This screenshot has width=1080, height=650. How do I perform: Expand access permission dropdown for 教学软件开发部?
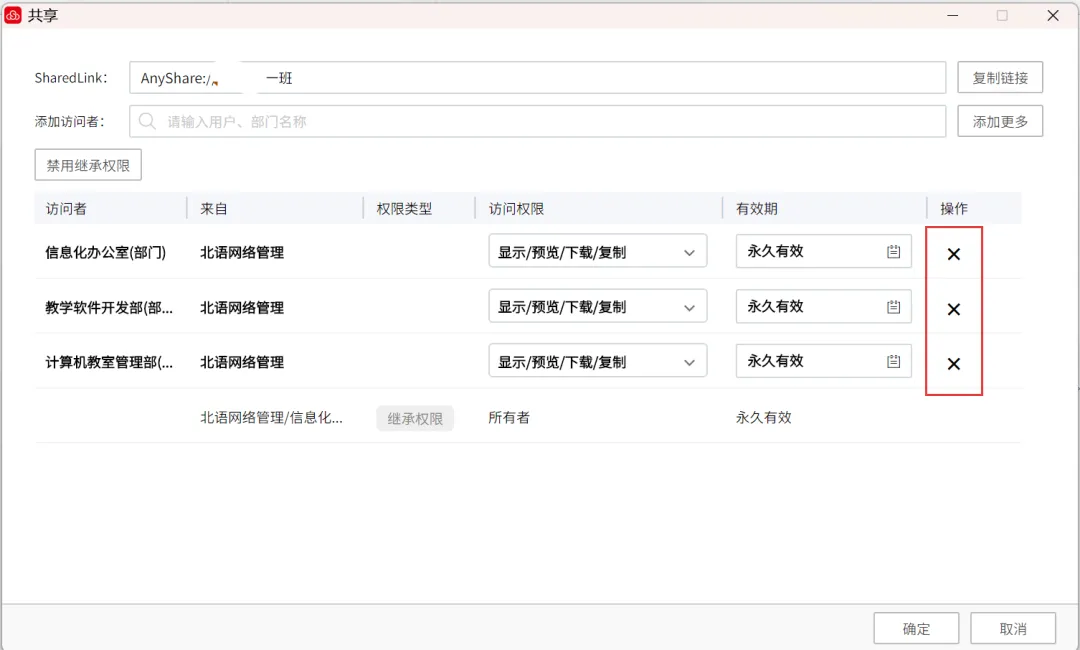[x=597, y=306]
